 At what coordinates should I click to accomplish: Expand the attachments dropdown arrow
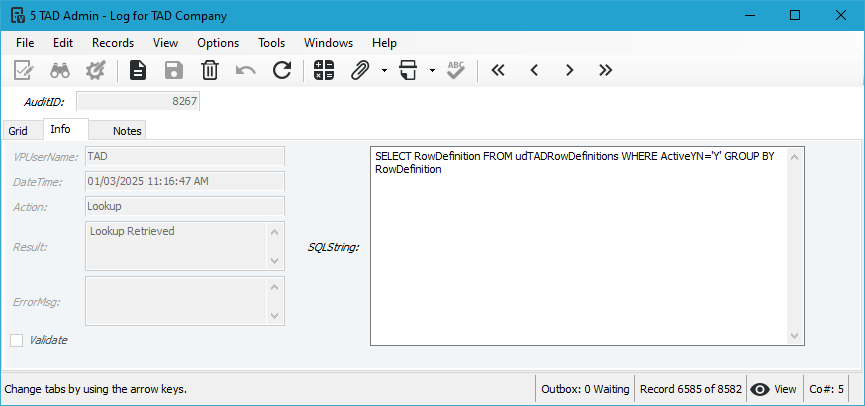click(384, 71)
